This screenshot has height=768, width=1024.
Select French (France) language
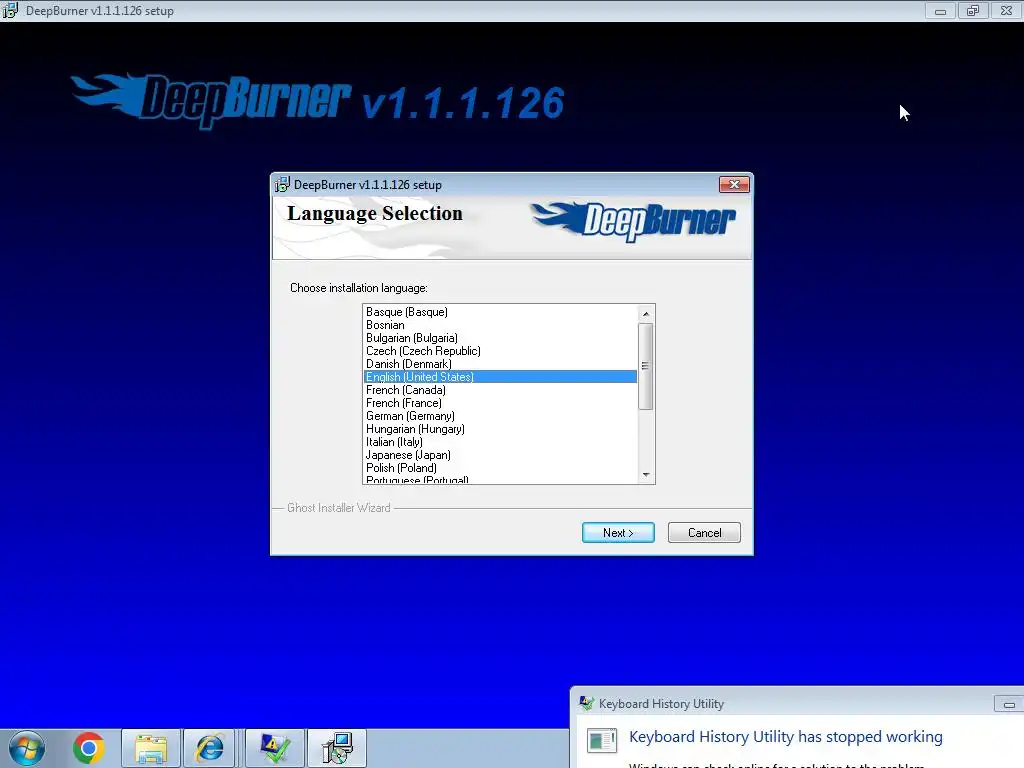[x=500, y=403]
